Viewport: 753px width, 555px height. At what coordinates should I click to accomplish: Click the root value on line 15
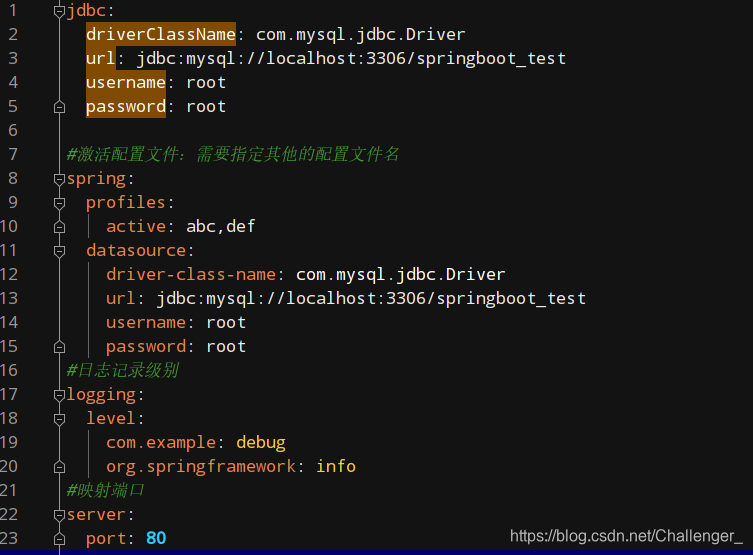[x=226, y=347]
